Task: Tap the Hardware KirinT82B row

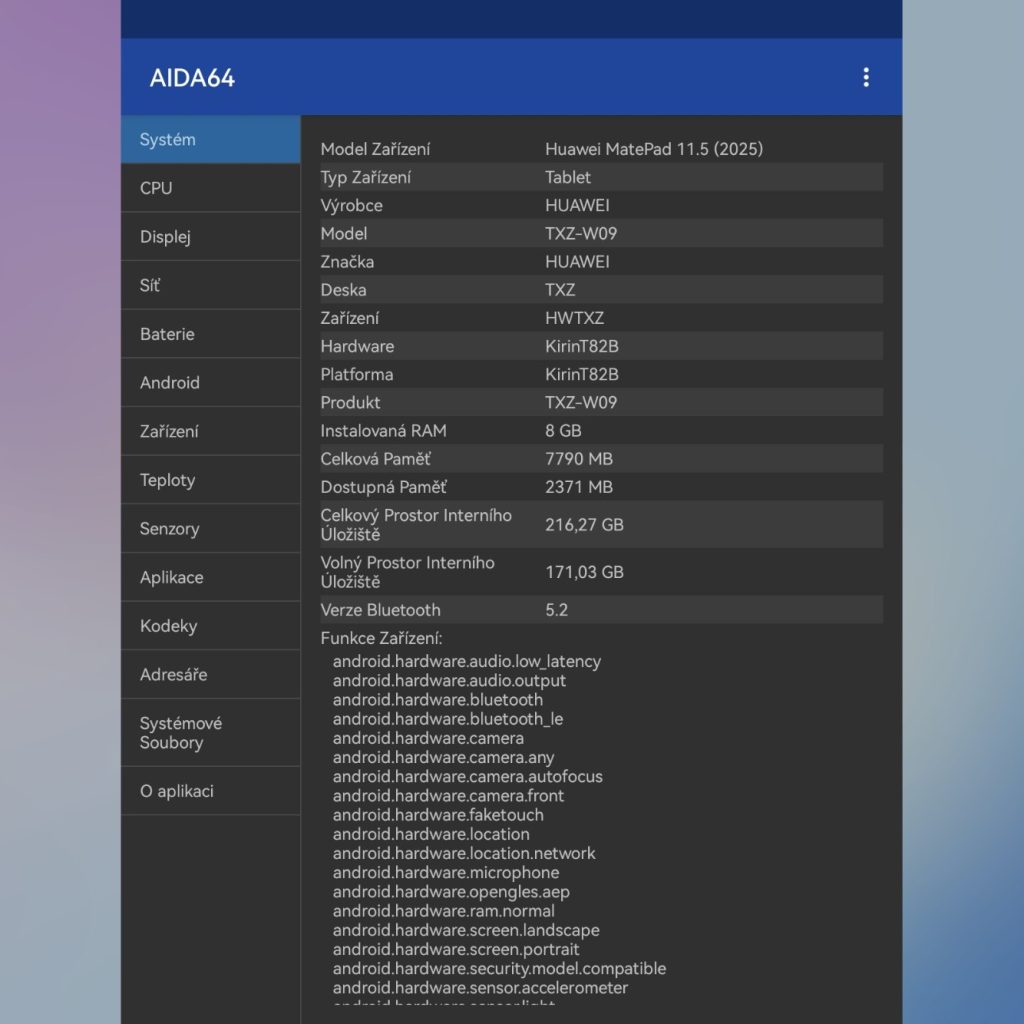Action: tap(600, 346)
